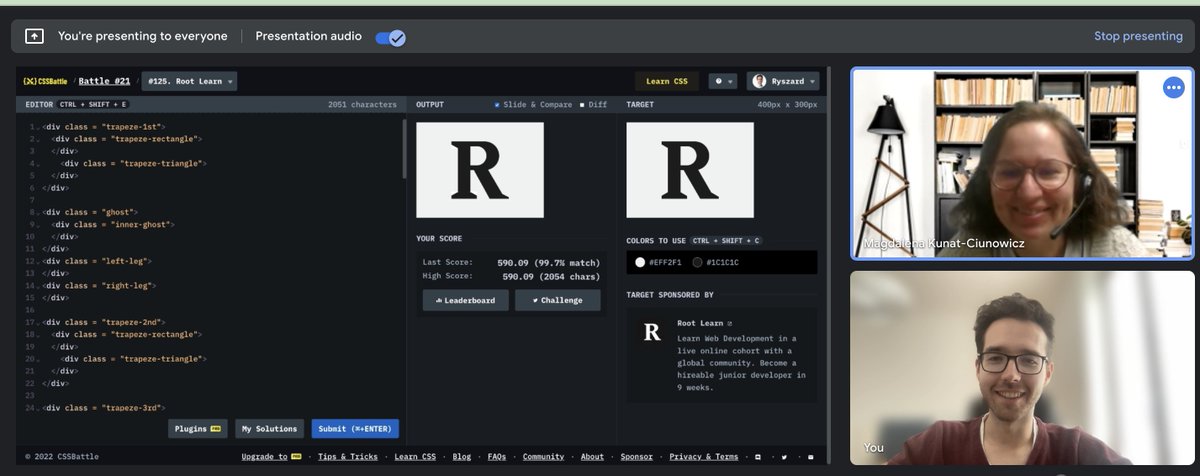Open the Leaderboard
The image size is (1200, 476).
[465, 300]
